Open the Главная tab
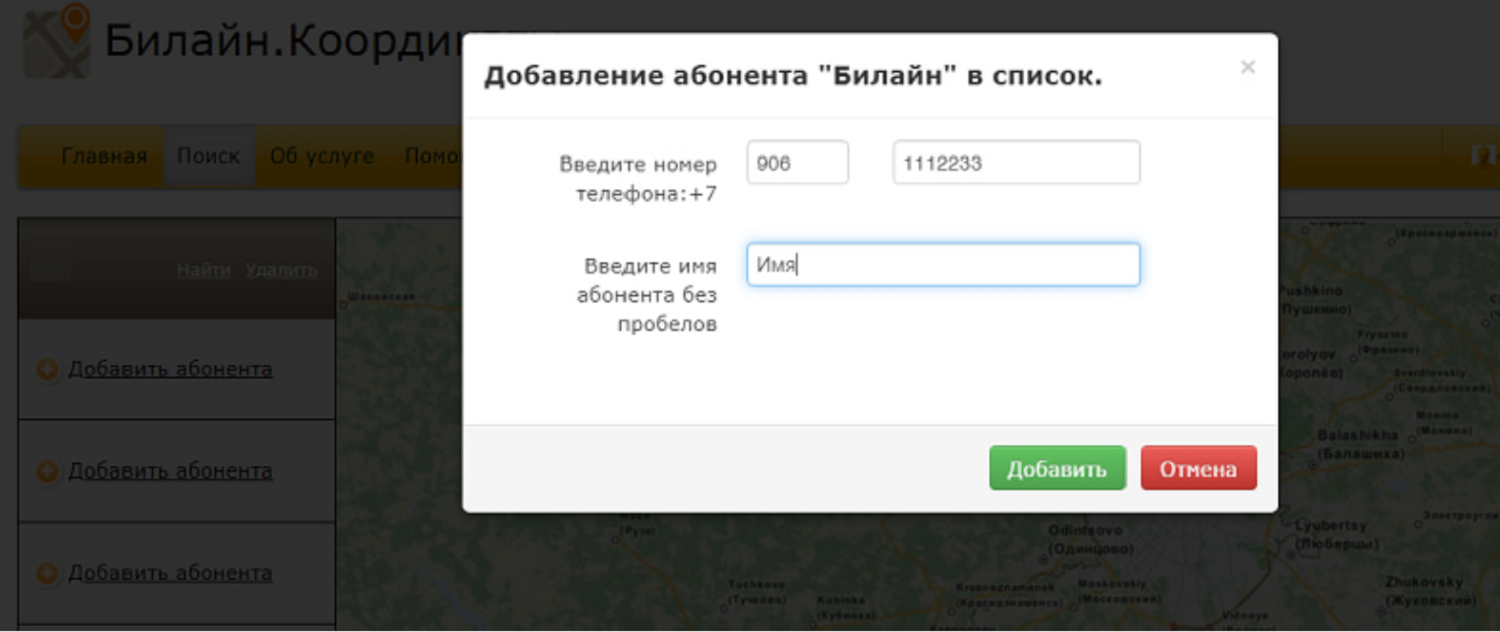This screenshot has width=1500, height=632. click(104, 156)
